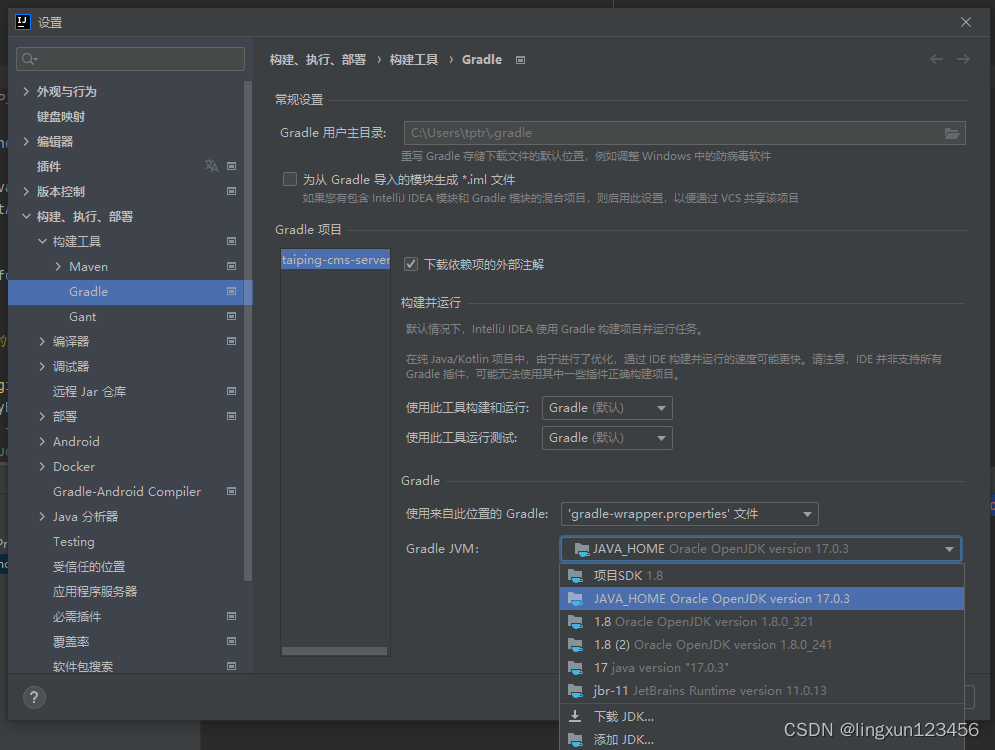Viewport: 995px width, 750px height.
Task: Choose 1.8 Oracle OpenJDK version 1.8.0_321
Action: pyautogui.click(x=761, y=622)
